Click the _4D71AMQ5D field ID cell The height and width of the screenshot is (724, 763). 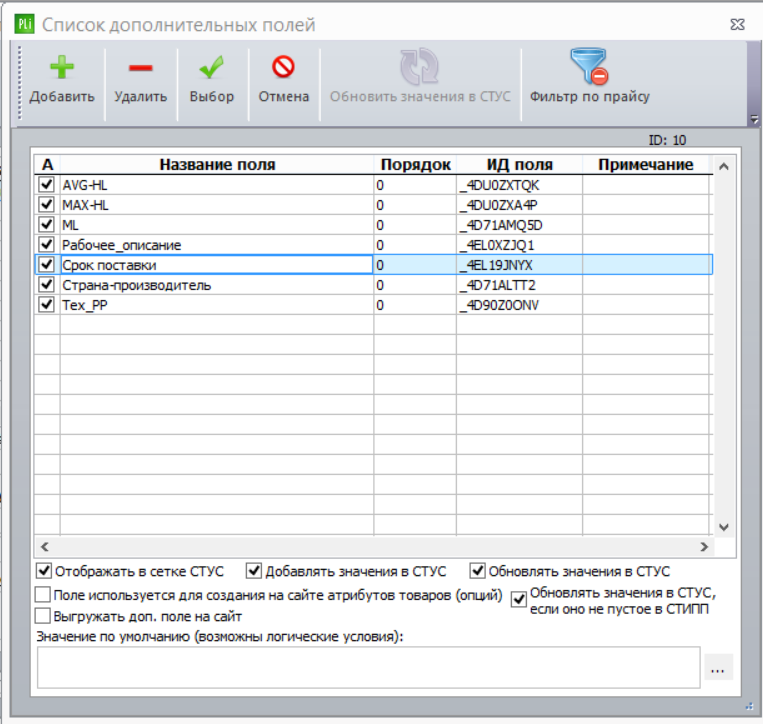(x=519, y=225)
